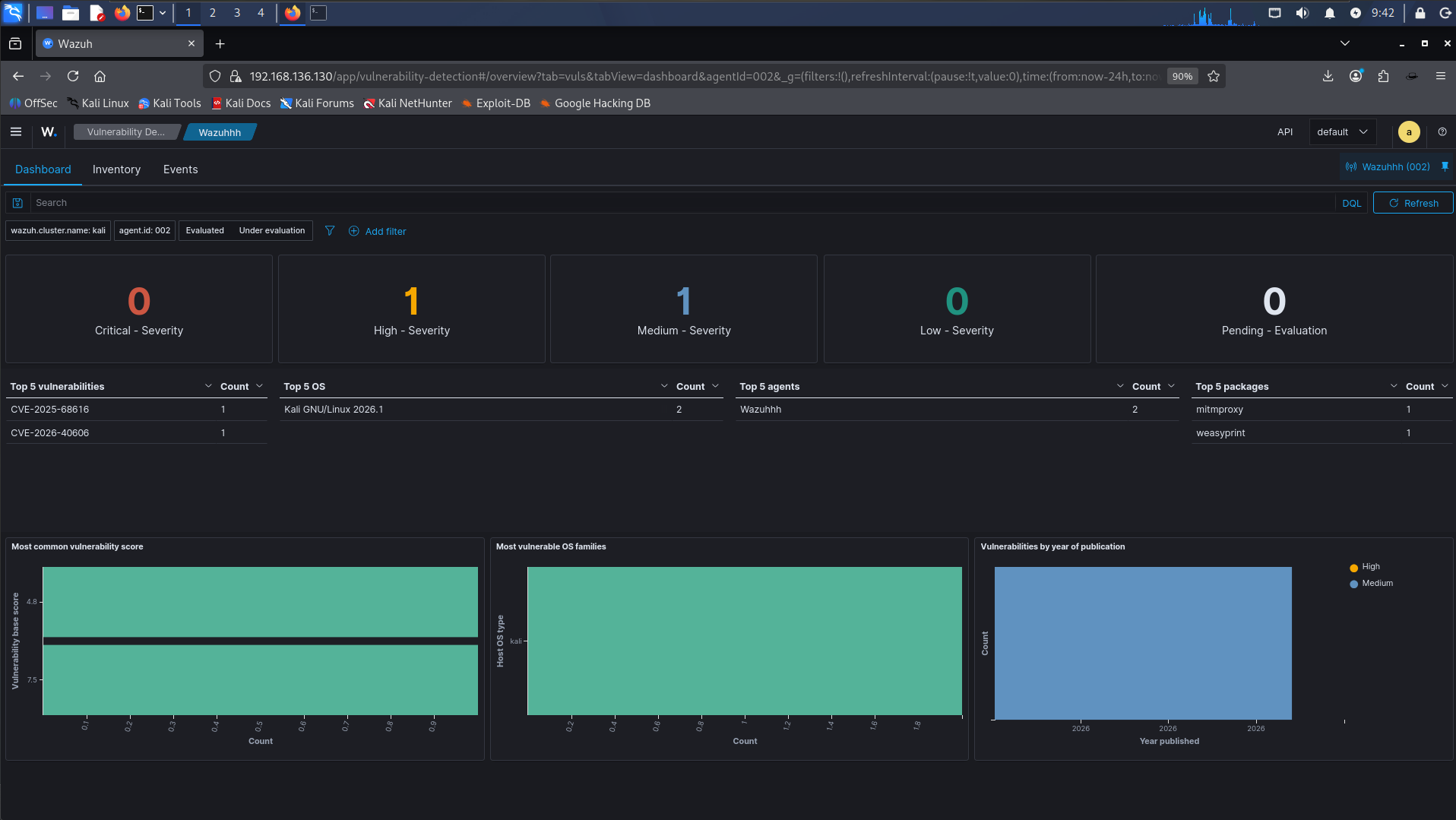Show site security shield info
This screenshot has width=1456, height=820.
(x=215, y=76)
